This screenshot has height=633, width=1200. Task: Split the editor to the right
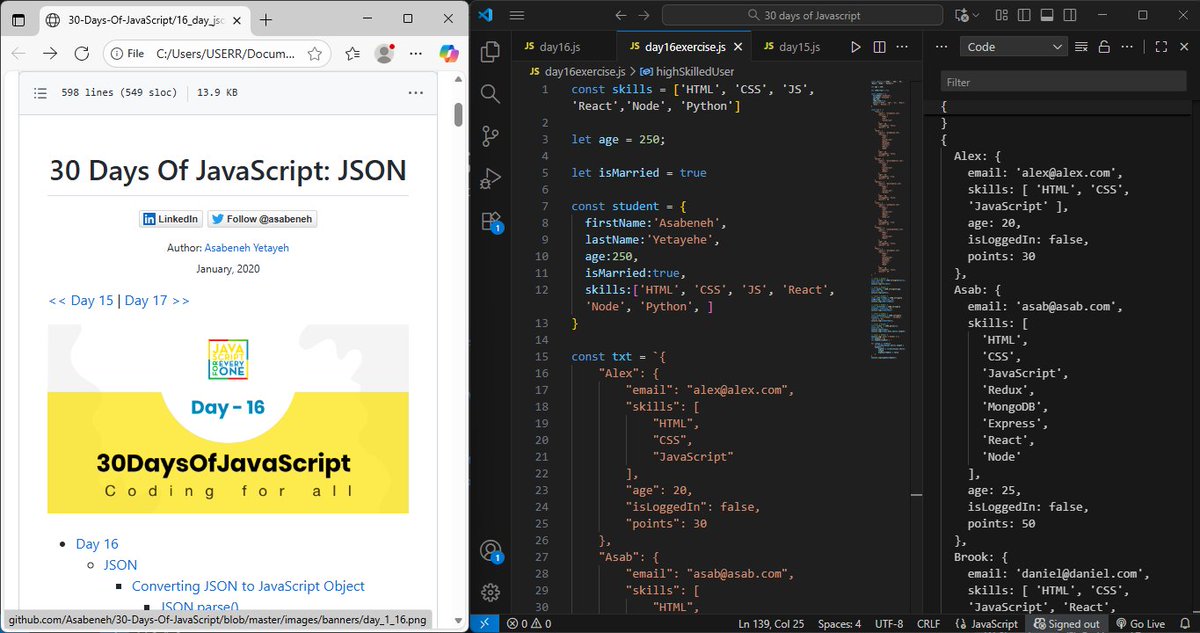click(x=880, y=47)
